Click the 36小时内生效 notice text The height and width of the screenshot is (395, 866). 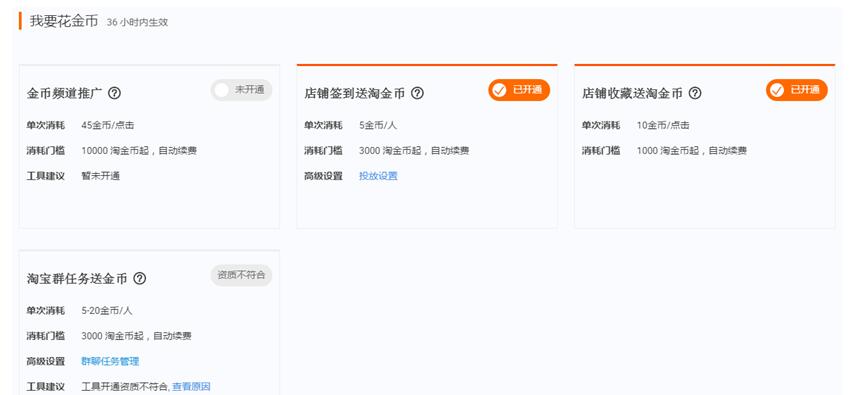(138, 23)
